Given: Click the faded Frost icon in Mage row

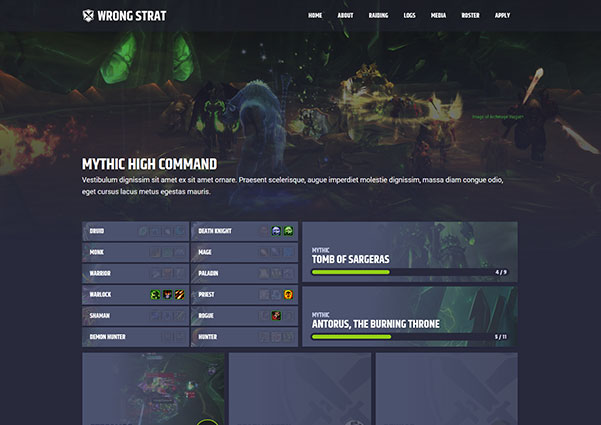Looking at the screenshot, I should click(x=288, y=252).
